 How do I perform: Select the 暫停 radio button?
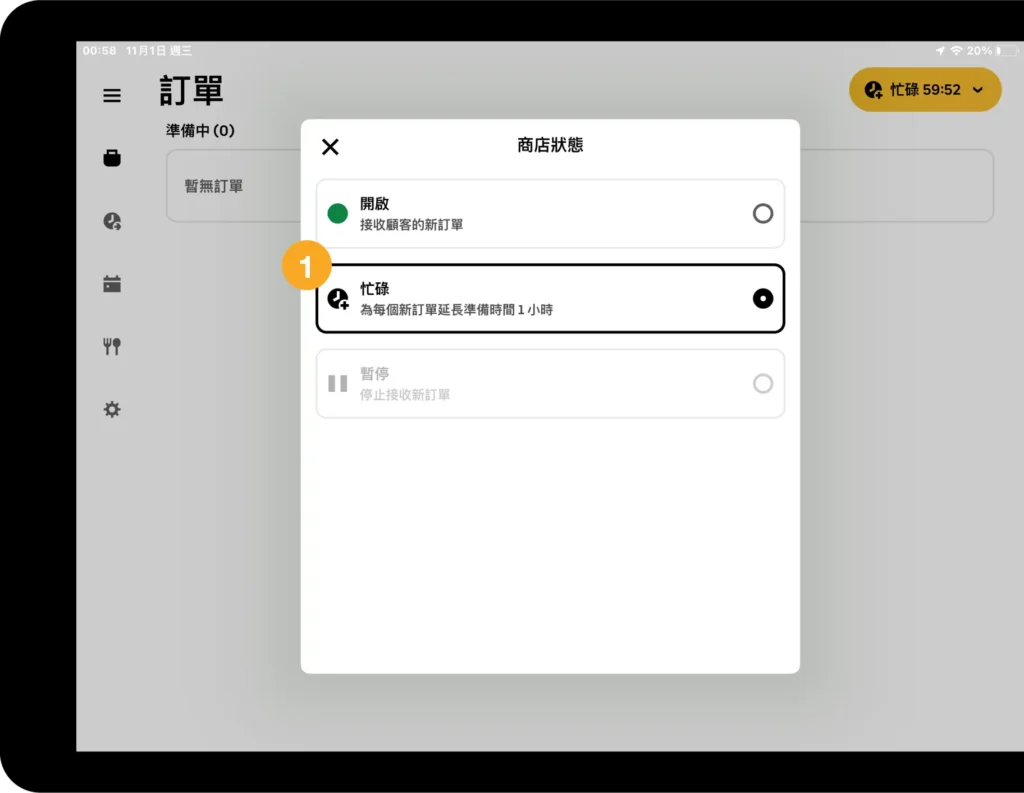[762, 383]
